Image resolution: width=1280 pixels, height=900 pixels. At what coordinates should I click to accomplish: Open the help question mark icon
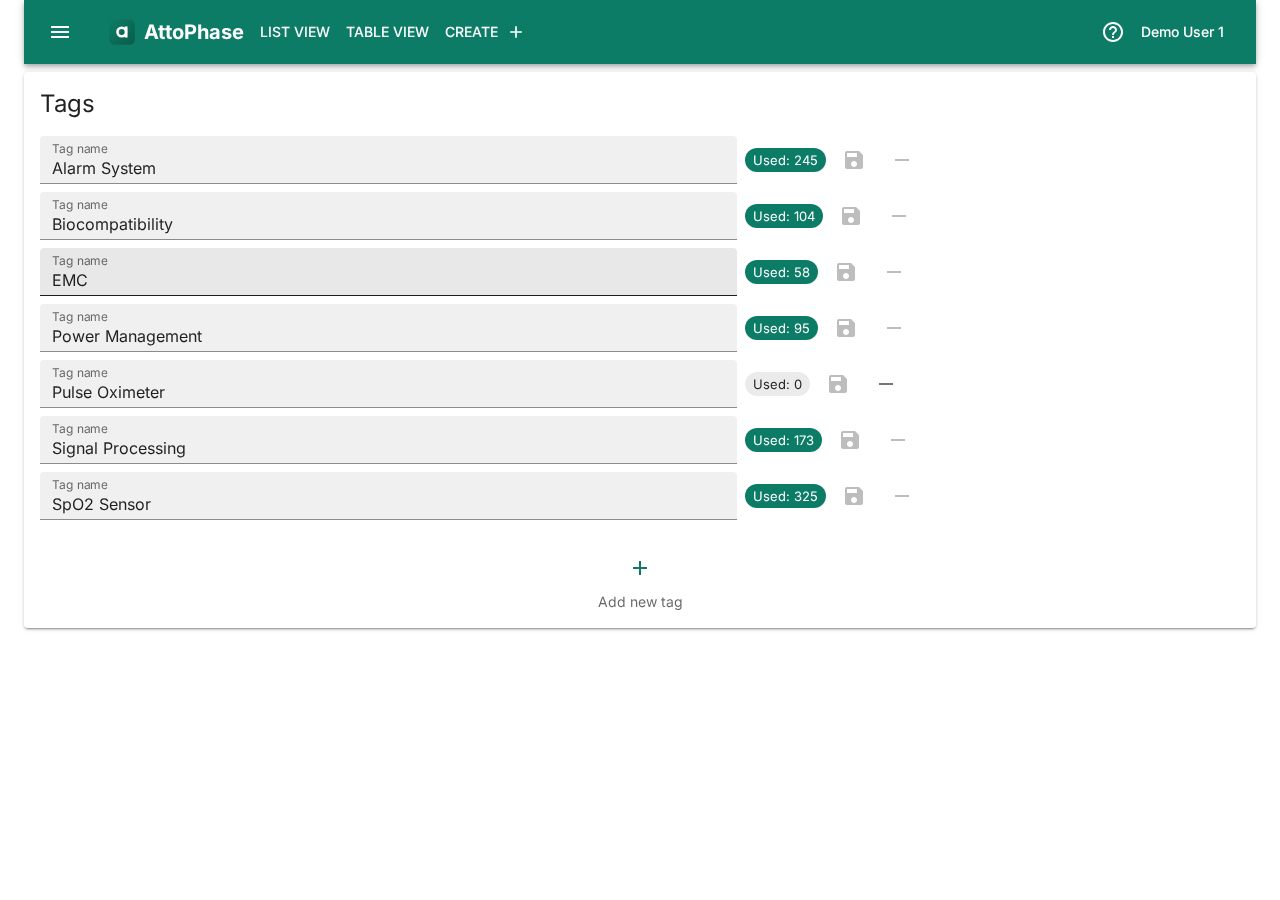[1113, 31]
